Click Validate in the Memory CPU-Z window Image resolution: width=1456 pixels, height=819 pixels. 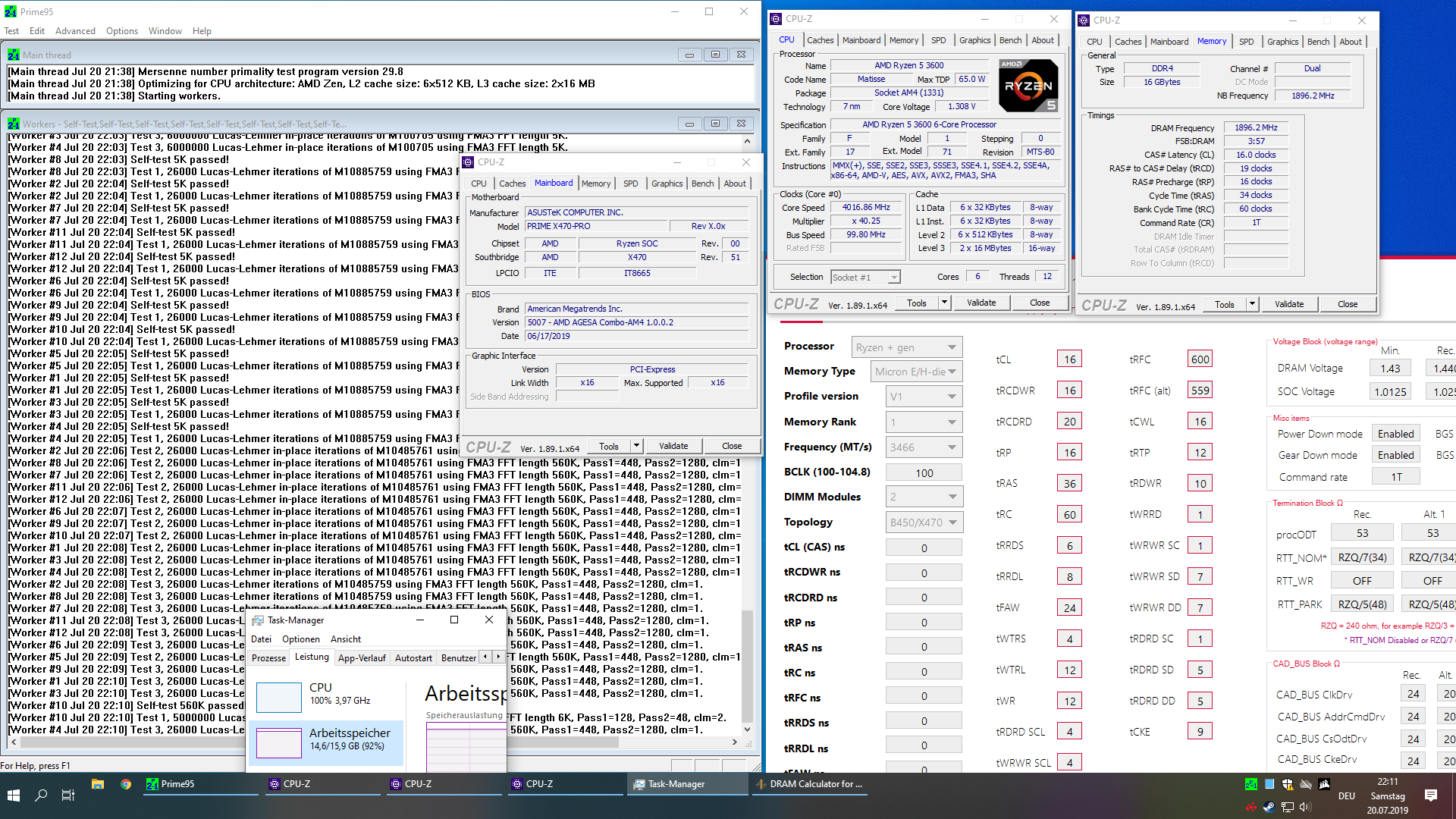coord(1288,304)
